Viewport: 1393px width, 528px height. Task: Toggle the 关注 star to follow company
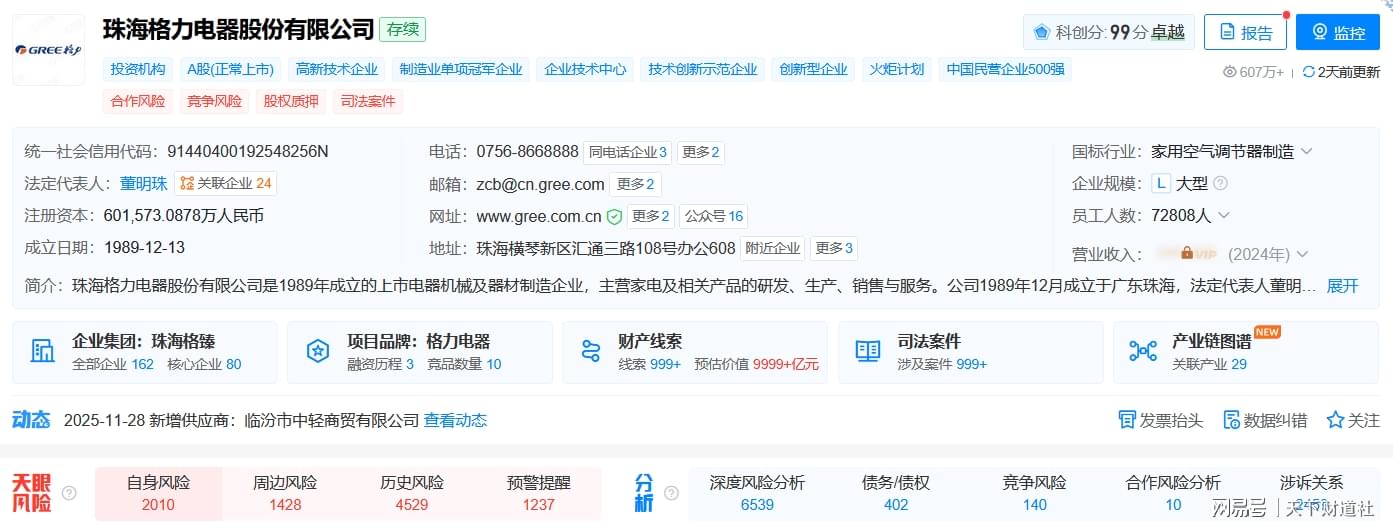point(1335,420)
